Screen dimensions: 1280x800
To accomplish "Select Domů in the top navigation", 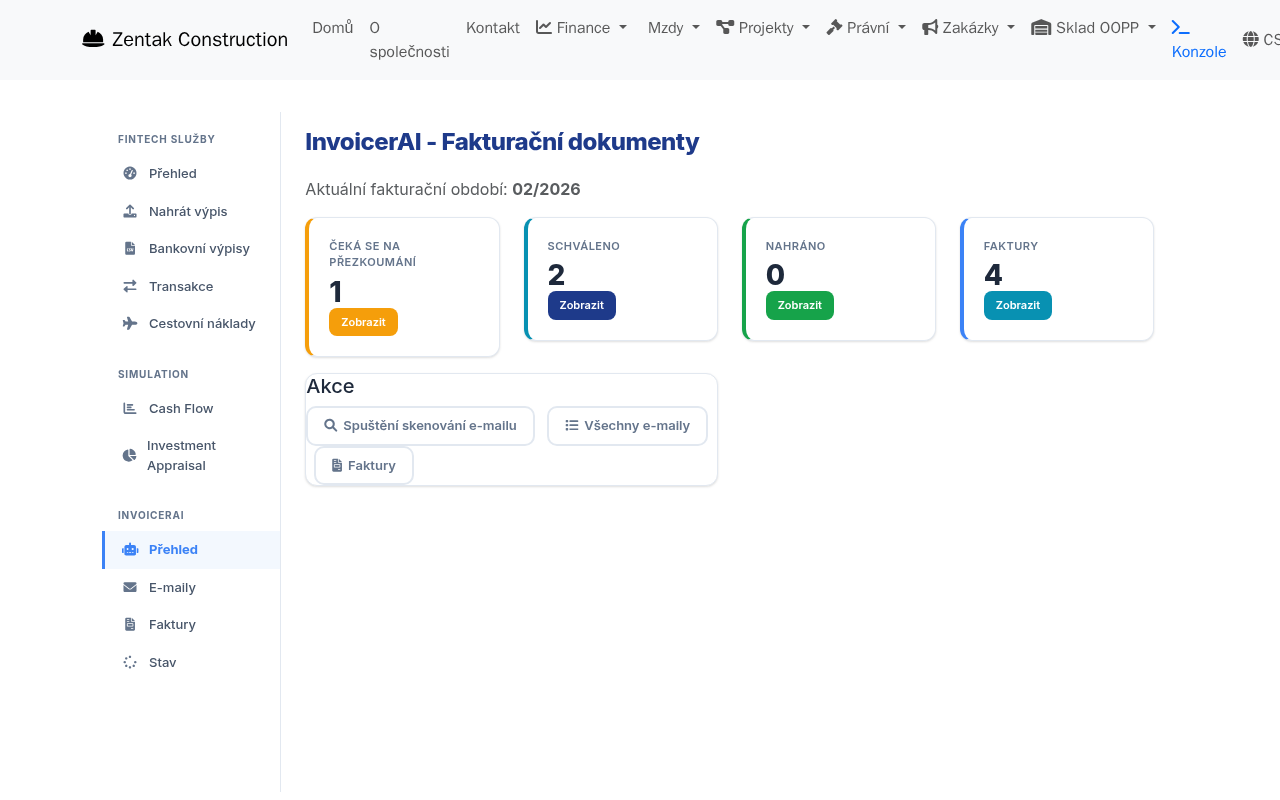I will click(x=332, y=27).
